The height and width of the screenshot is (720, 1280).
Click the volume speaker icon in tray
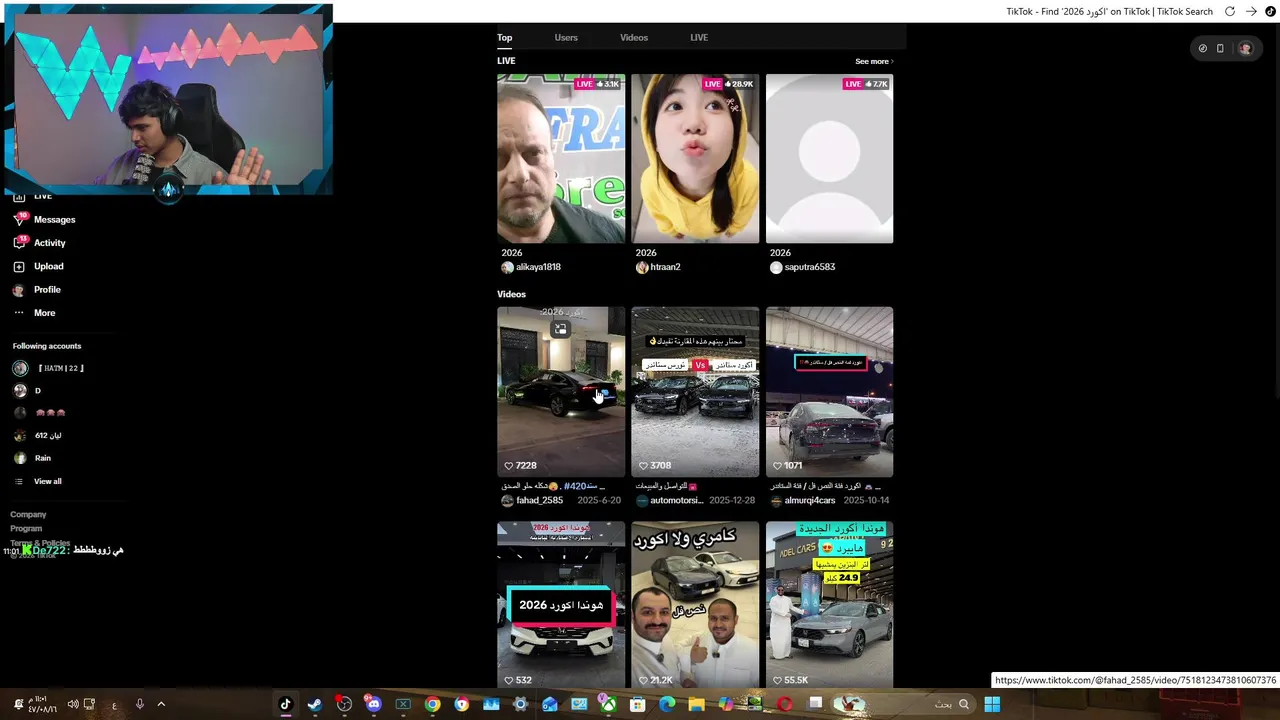tap(73, 704)
